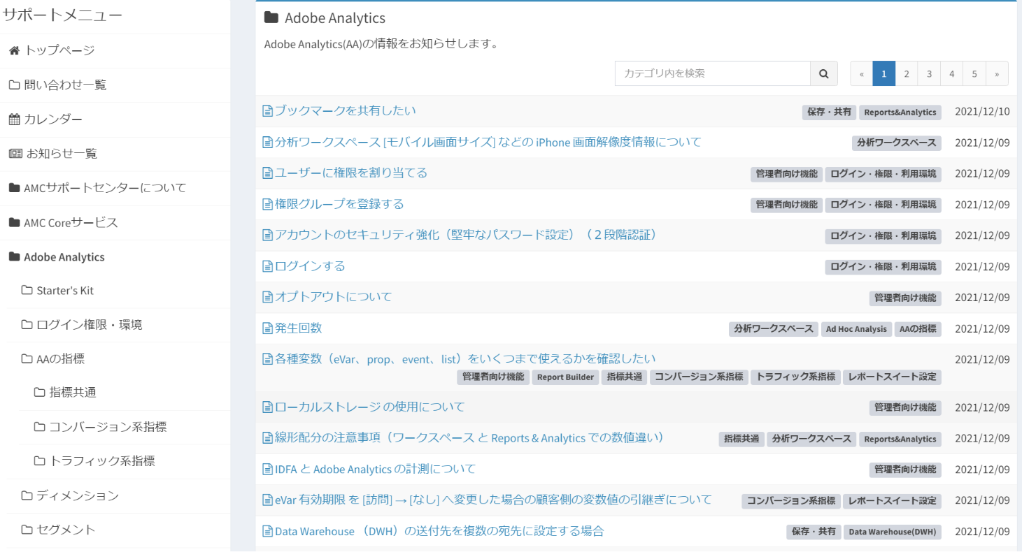Click document icon beside 権限グループを登録する
This screenshot has width=1022, height=552.
(x=267, y=205)
